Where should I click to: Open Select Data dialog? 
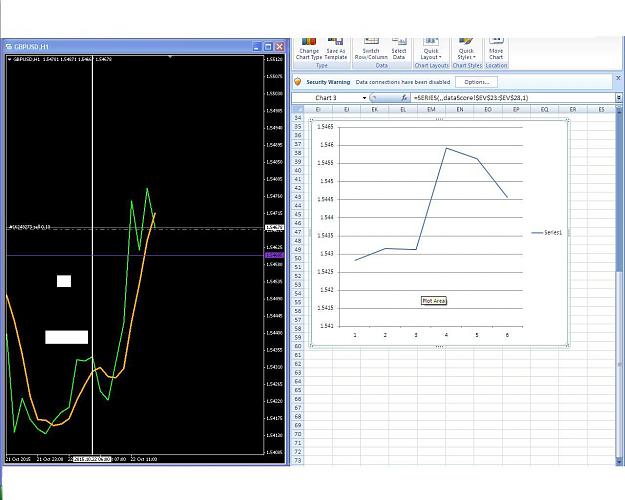(x=399, y=49)
